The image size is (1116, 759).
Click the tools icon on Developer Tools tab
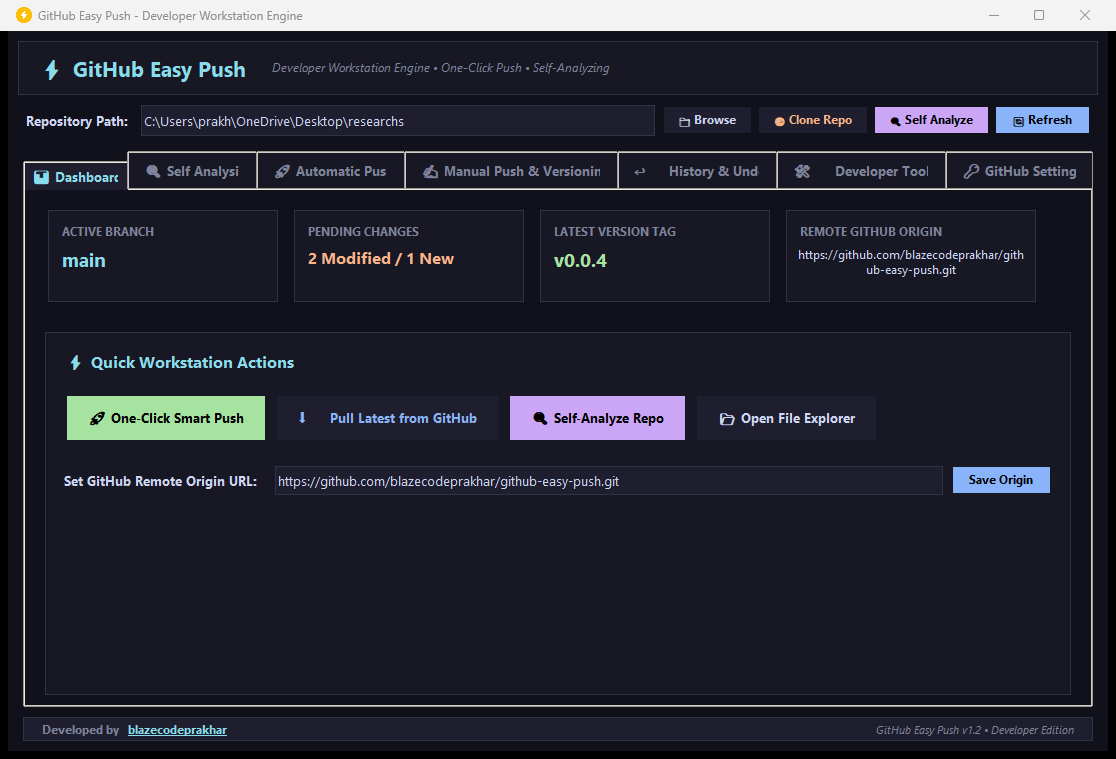point(802,172)
